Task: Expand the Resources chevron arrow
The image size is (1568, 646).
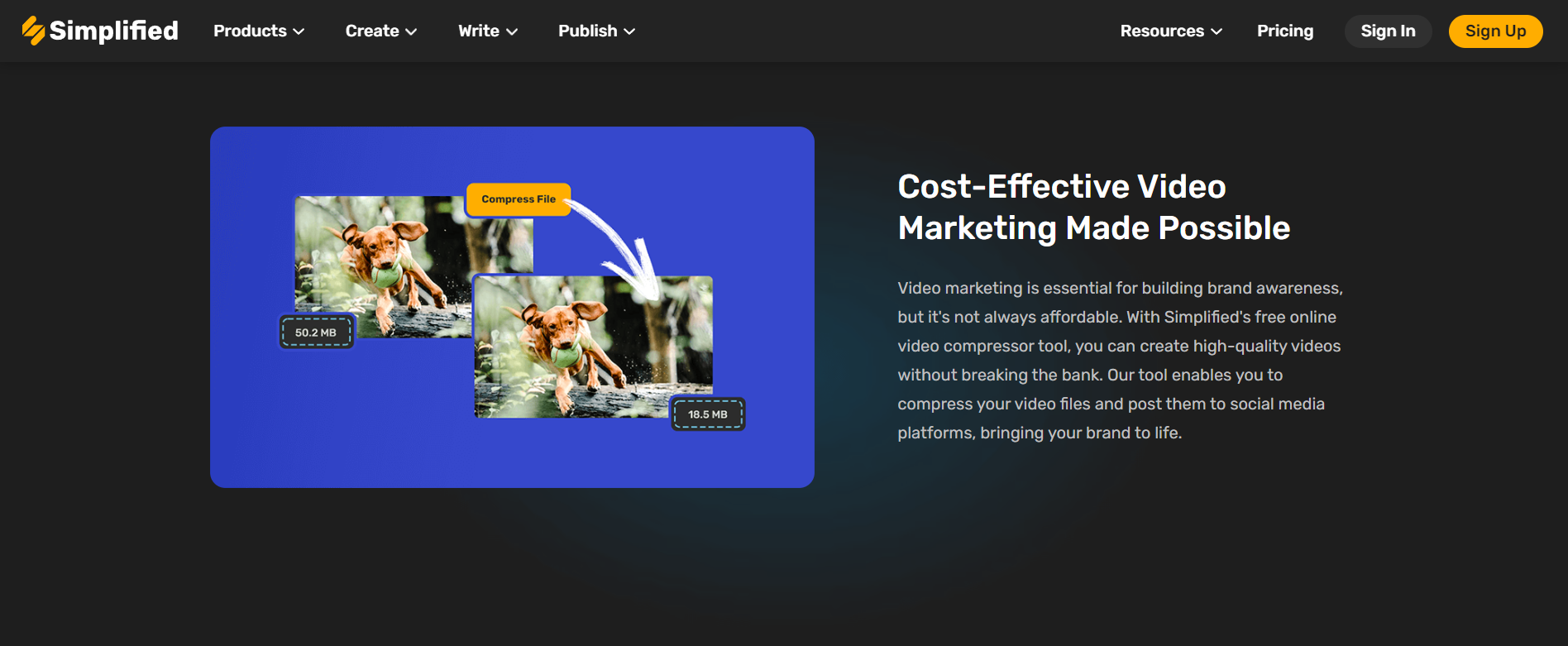Action: 1217,31
